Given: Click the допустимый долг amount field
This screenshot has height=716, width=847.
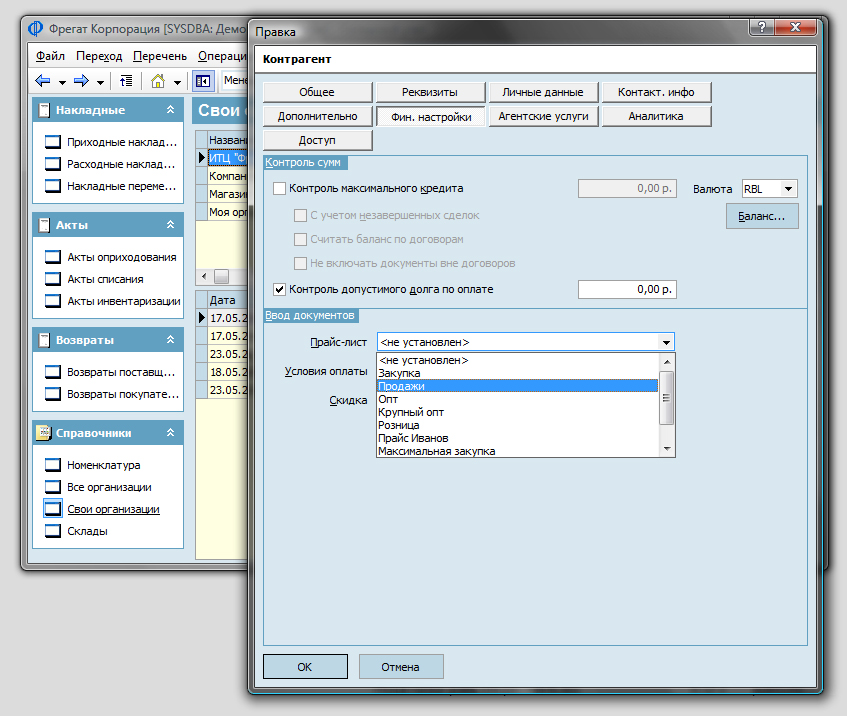Looking at the screenshot, I should tap(627, 290).
